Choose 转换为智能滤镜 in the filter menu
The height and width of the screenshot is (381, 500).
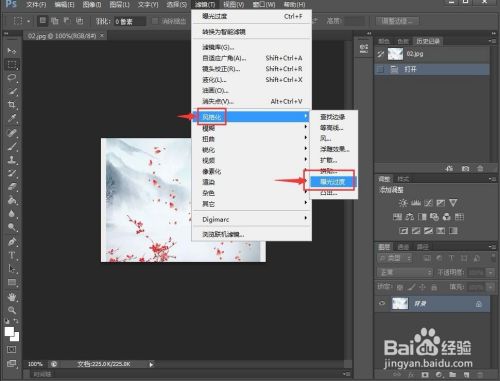(252, 32)
